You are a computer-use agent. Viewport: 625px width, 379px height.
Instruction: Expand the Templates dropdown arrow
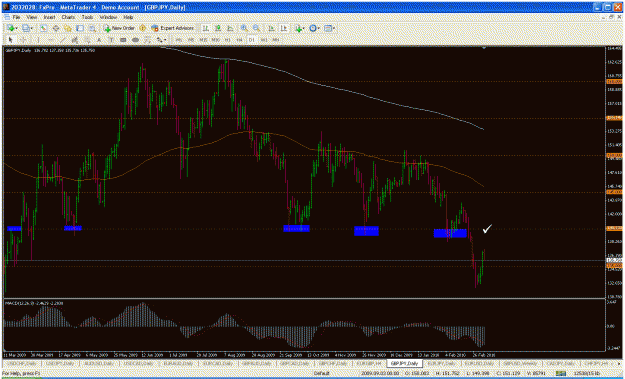point(334,28)
